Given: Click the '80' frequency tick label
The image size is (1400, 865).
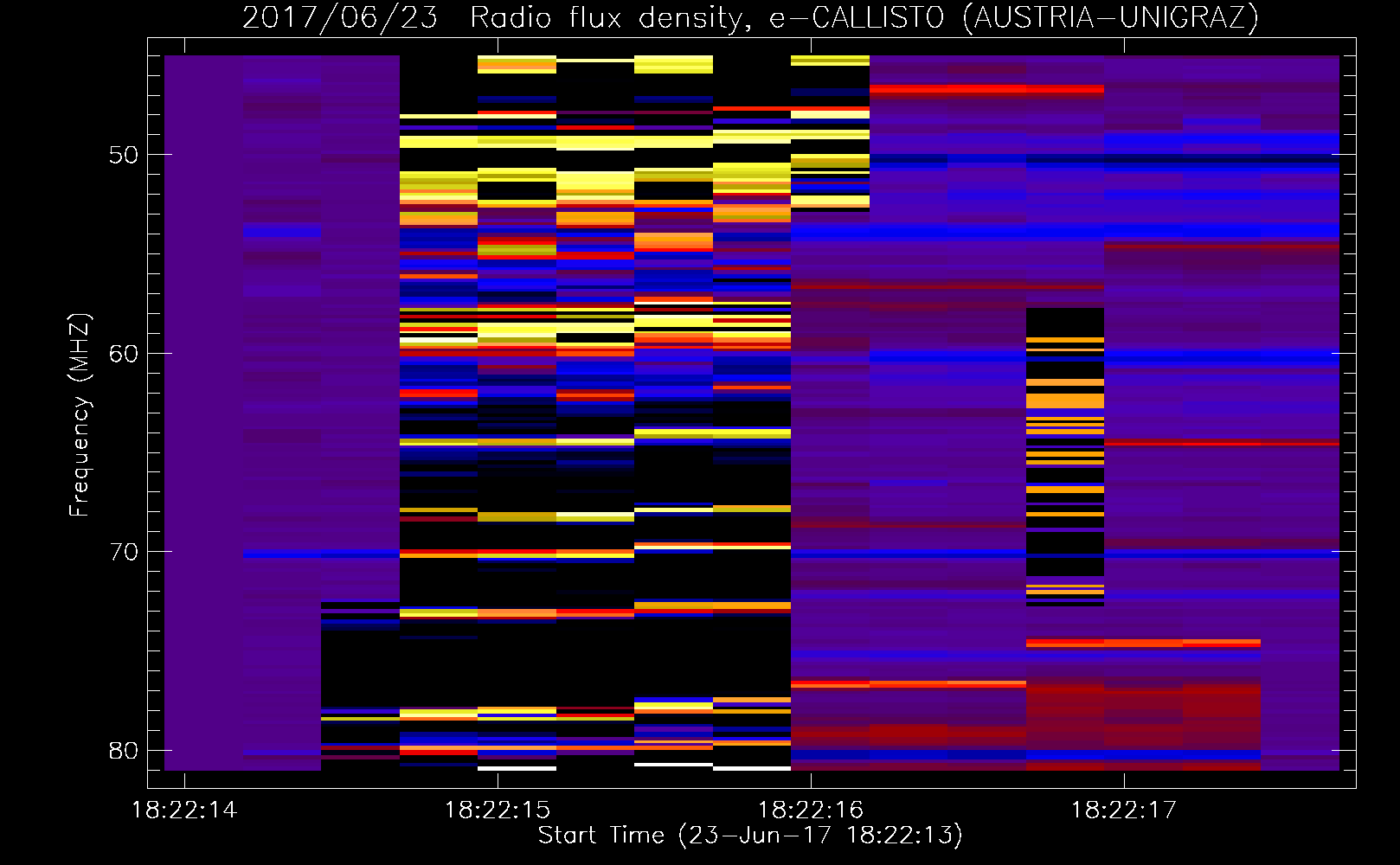Looking at the screenshot, I should tap(124, 751).
